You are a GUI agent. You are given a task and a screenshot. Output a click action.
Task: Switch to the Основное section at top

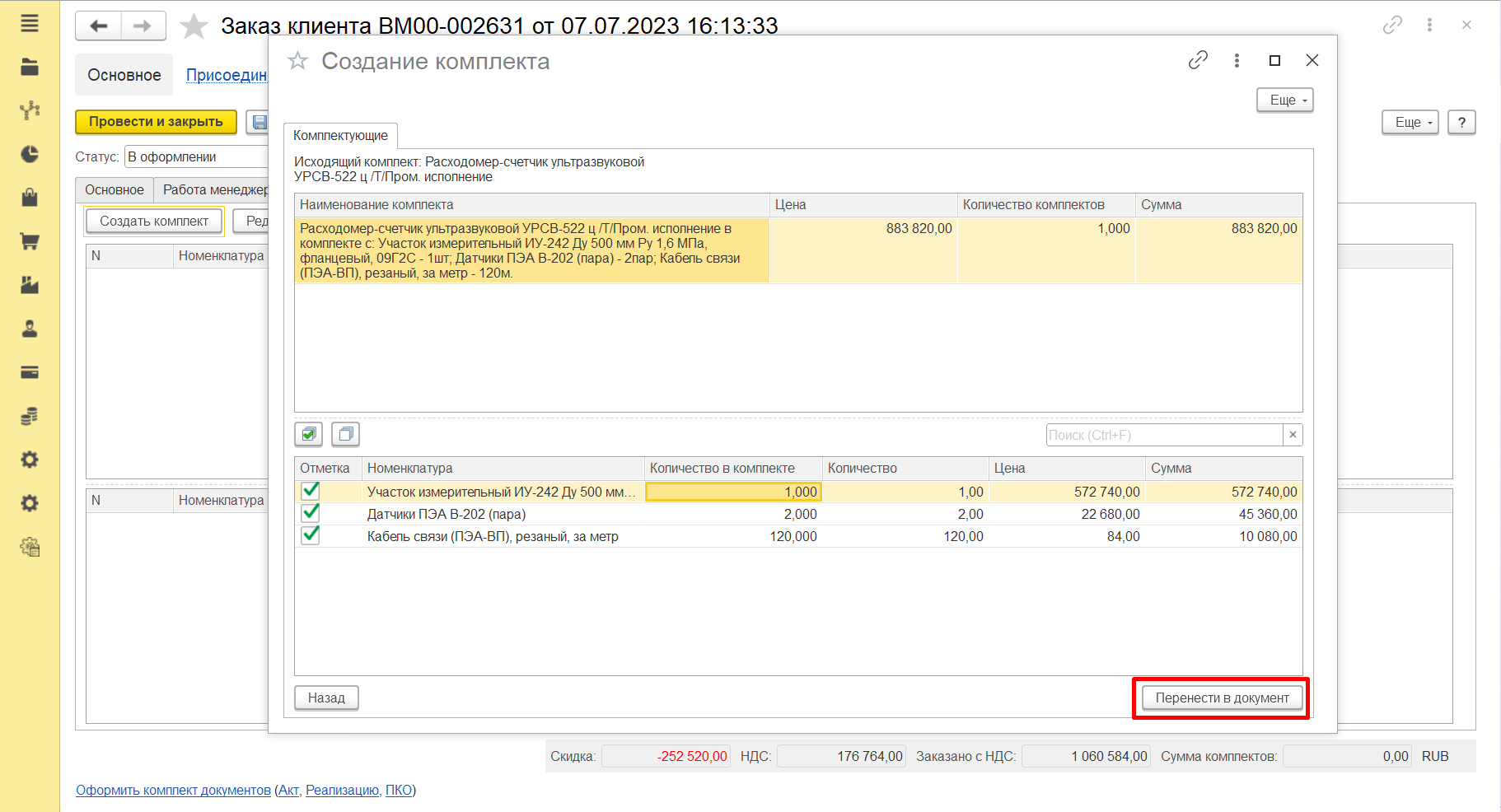tap(124, 75)
